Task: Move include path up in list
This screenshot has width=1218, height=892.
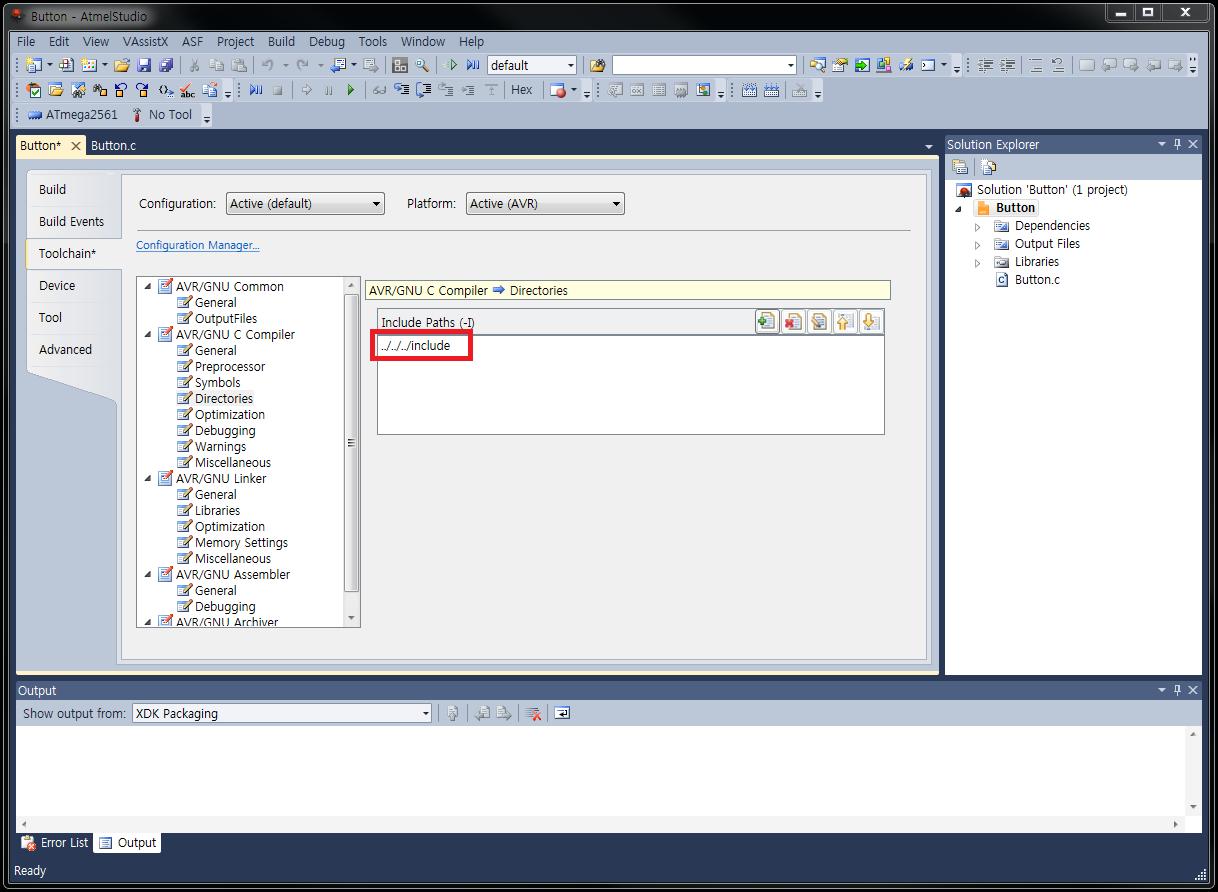Action: (x=845, y=321)
